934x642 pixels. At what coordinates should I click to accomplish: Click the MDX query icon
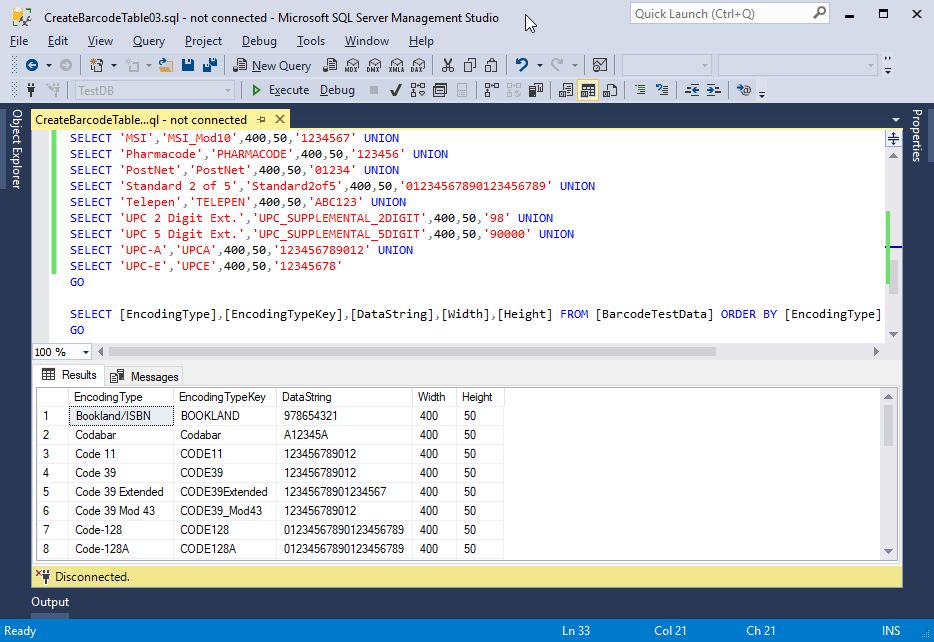pos(351,65)
